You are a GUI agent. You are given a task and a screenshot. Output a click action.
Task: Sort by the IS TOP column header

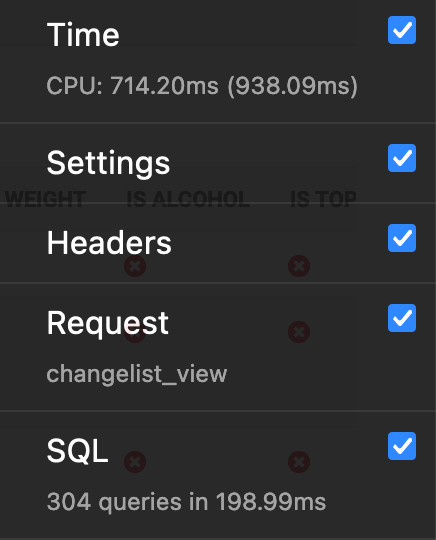(x=323, y=199)
